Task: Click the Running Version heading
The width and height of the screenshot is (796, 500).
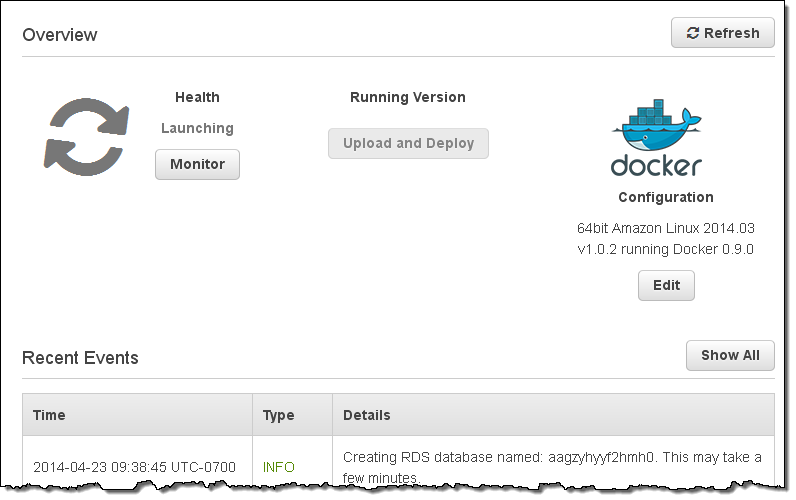Action: point(408,97)
